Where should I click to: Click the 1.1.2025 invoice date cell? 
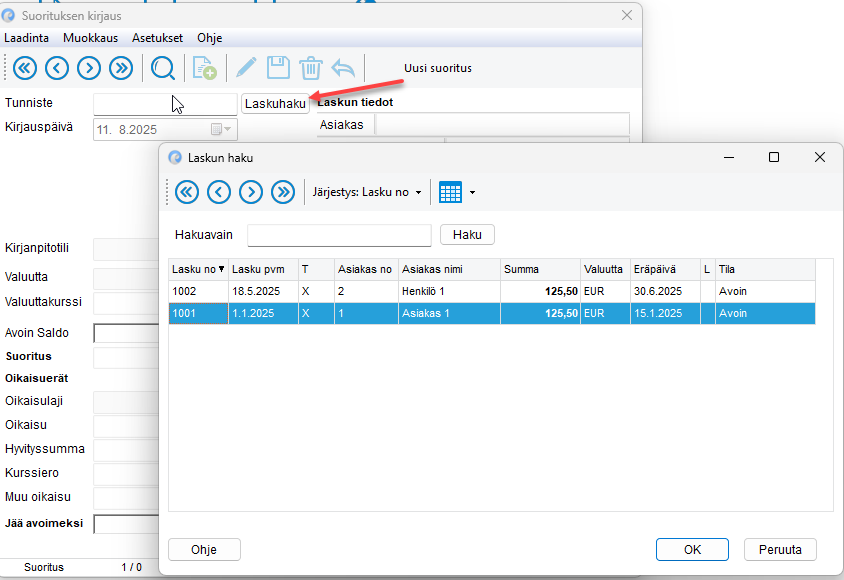coord(263,313)
